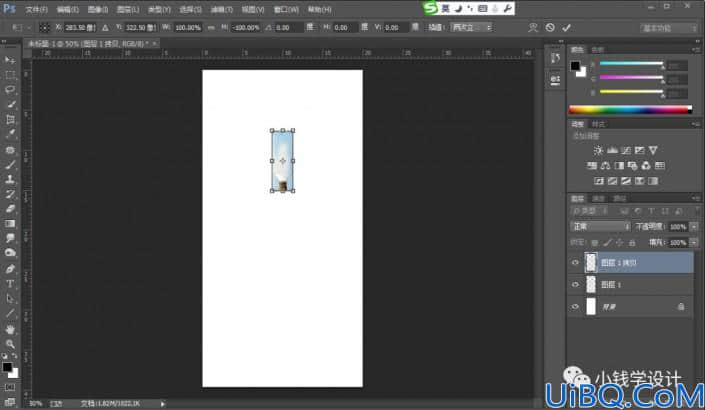
Task: Swap foreground and background colors
Action: [x=15, y=356]
